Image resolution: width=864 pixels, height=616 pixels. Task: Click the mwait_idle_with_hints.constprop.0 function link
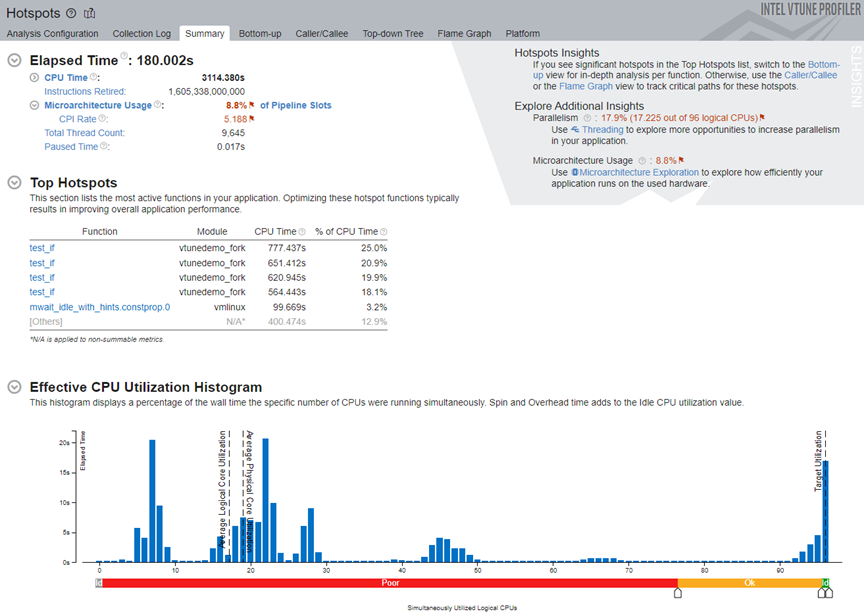[100, 307]
